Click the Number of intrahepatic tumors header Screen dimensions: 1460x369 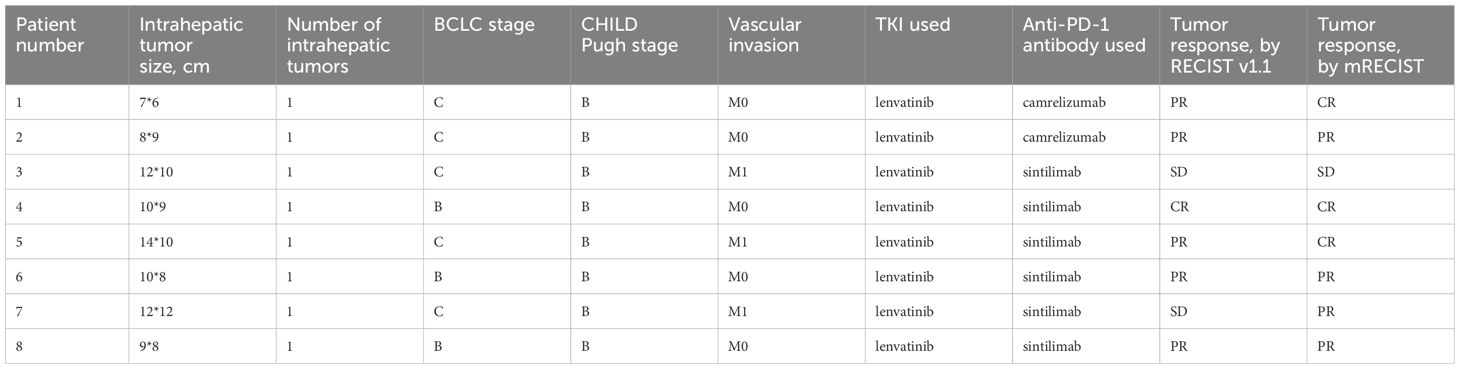(x=350, y=45)
